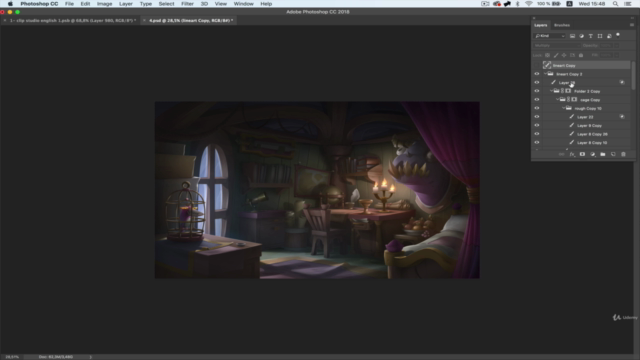
Task: Click the lock transparent pixels icon
Action: (547, 55)
